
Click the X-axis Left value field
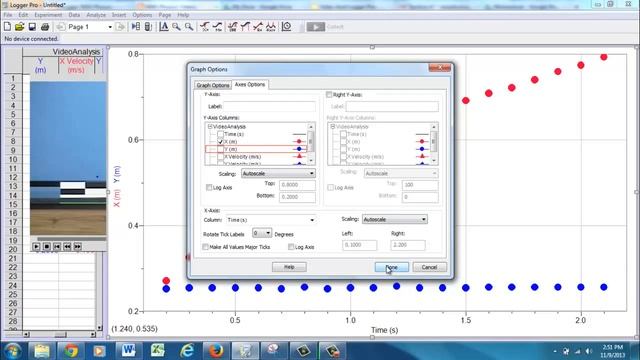tap(359, 245)
